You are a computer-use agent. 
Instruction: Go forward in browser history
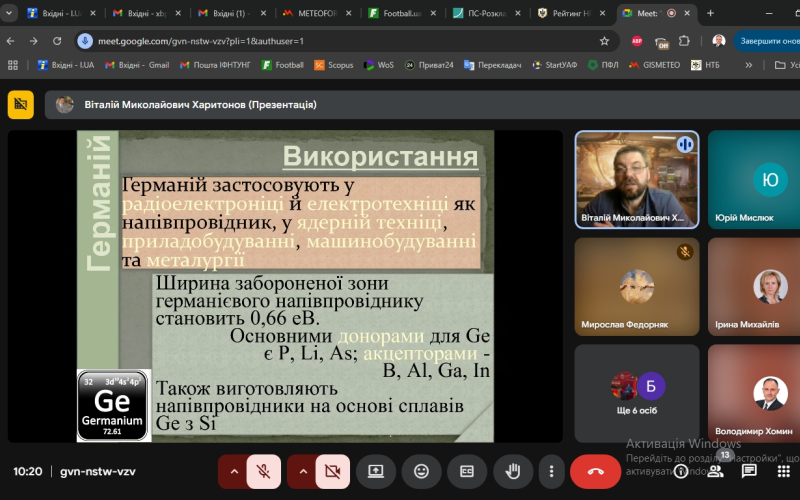point(34,41)
